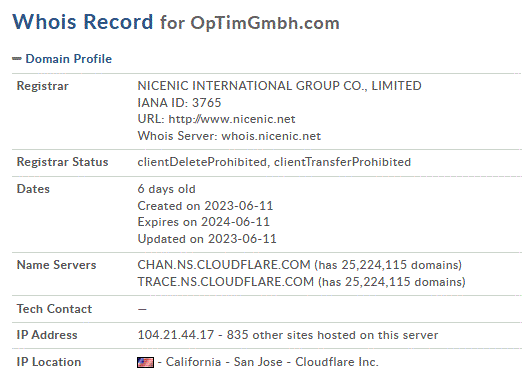Screen dimensions: 523x376
Task: Select the OpTimGmbh.com domain name text
Action: coord(265,23)
